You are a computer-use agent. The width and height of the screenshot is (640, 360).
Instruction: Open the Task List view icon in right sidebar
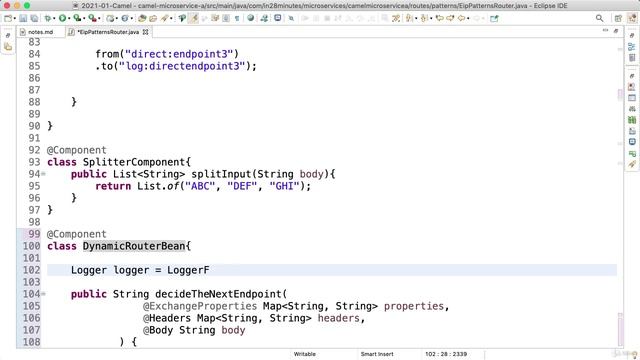pyautogui.click(x=632, y=58)
